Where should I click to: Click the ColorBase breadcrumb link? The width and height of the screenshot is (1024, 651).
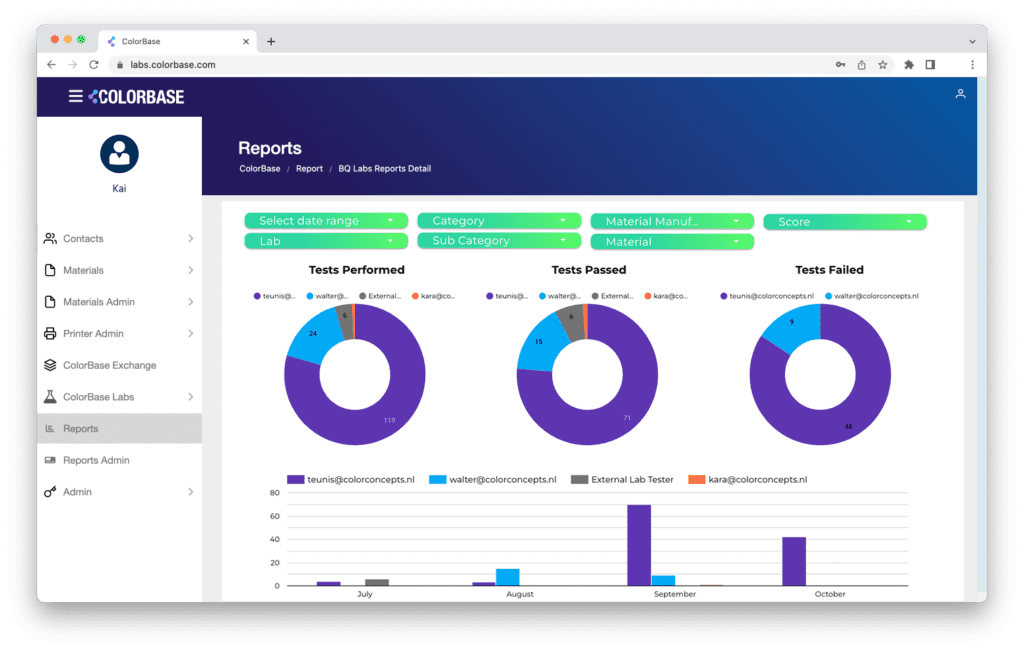(x=259, y=168)
